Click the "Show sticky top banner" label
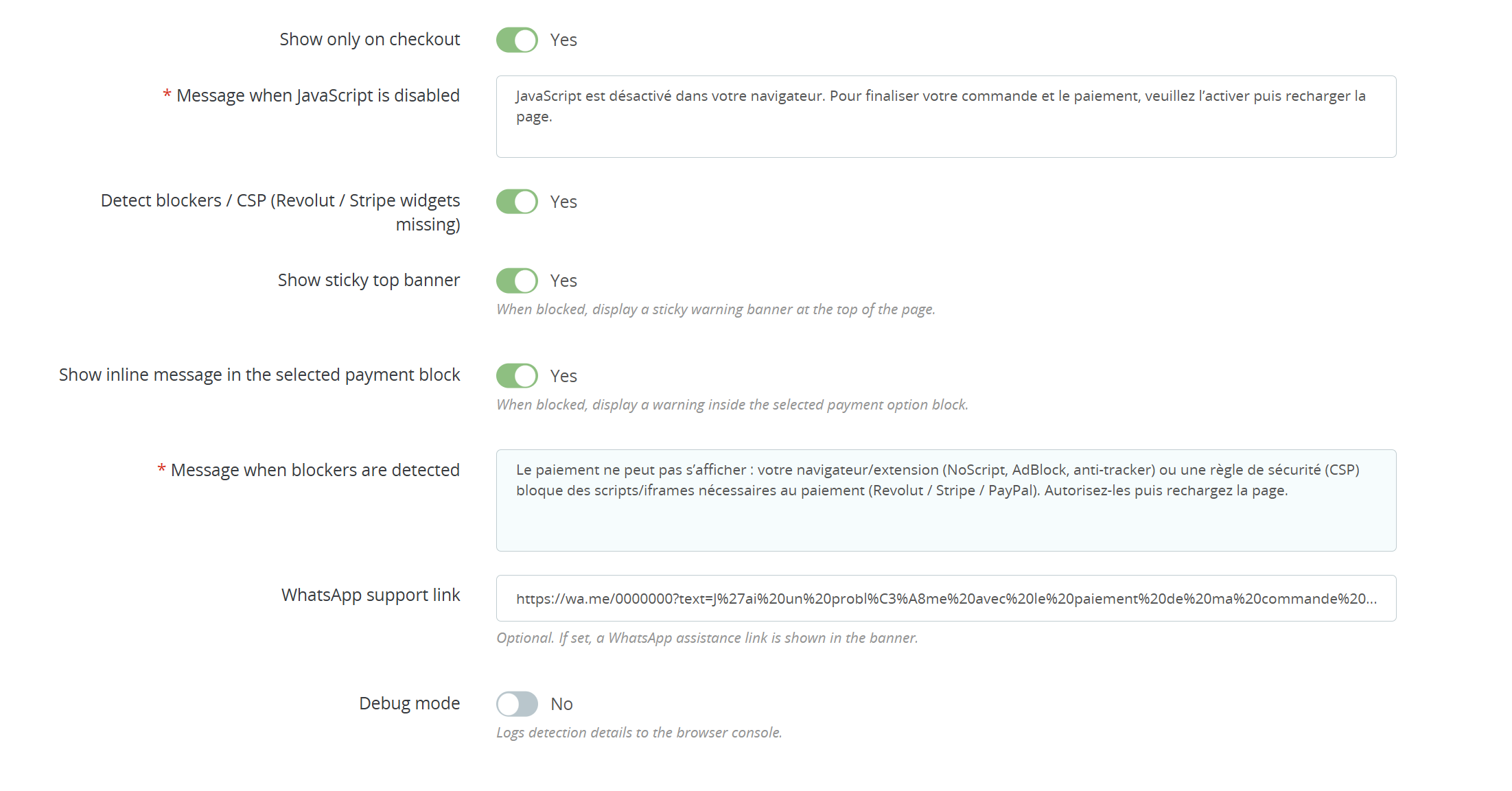The height and width of the screenshot is (791, 1512). [369, 280]
